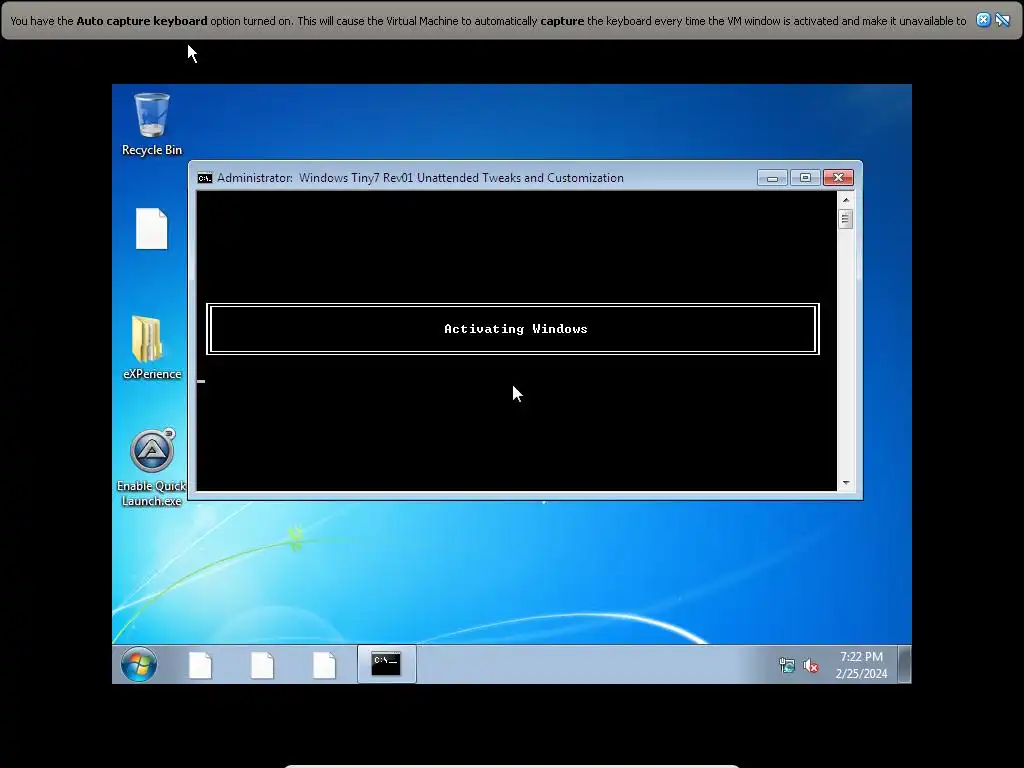Open the eXPerience folder on the desktop
The image size is (1024, 768).
[x=152, y=348]
